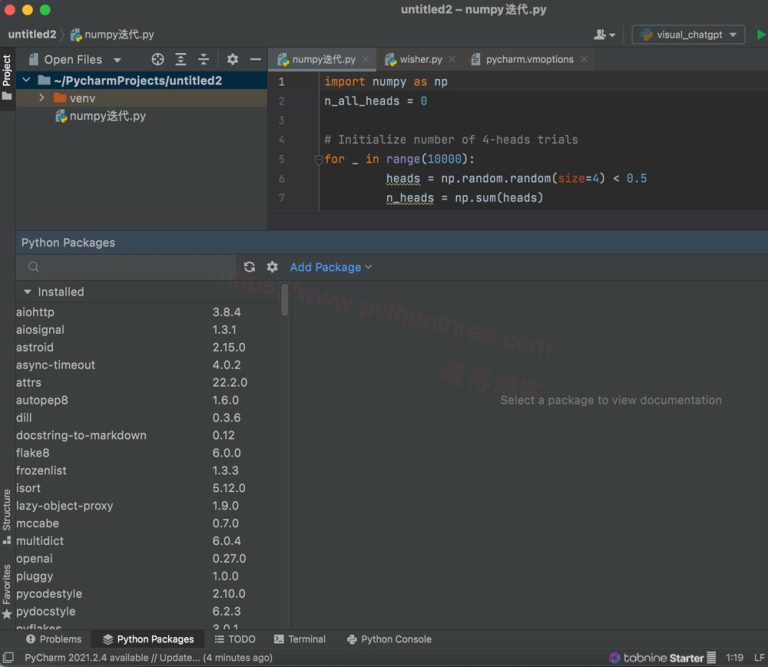
Task: Expand the venv folder in project tree
Action: (x=42, y=98)
